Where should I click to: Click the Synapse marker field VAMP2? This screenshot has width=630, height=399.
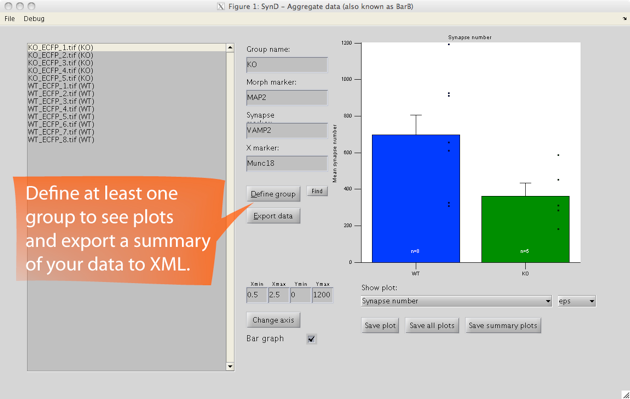287,131
